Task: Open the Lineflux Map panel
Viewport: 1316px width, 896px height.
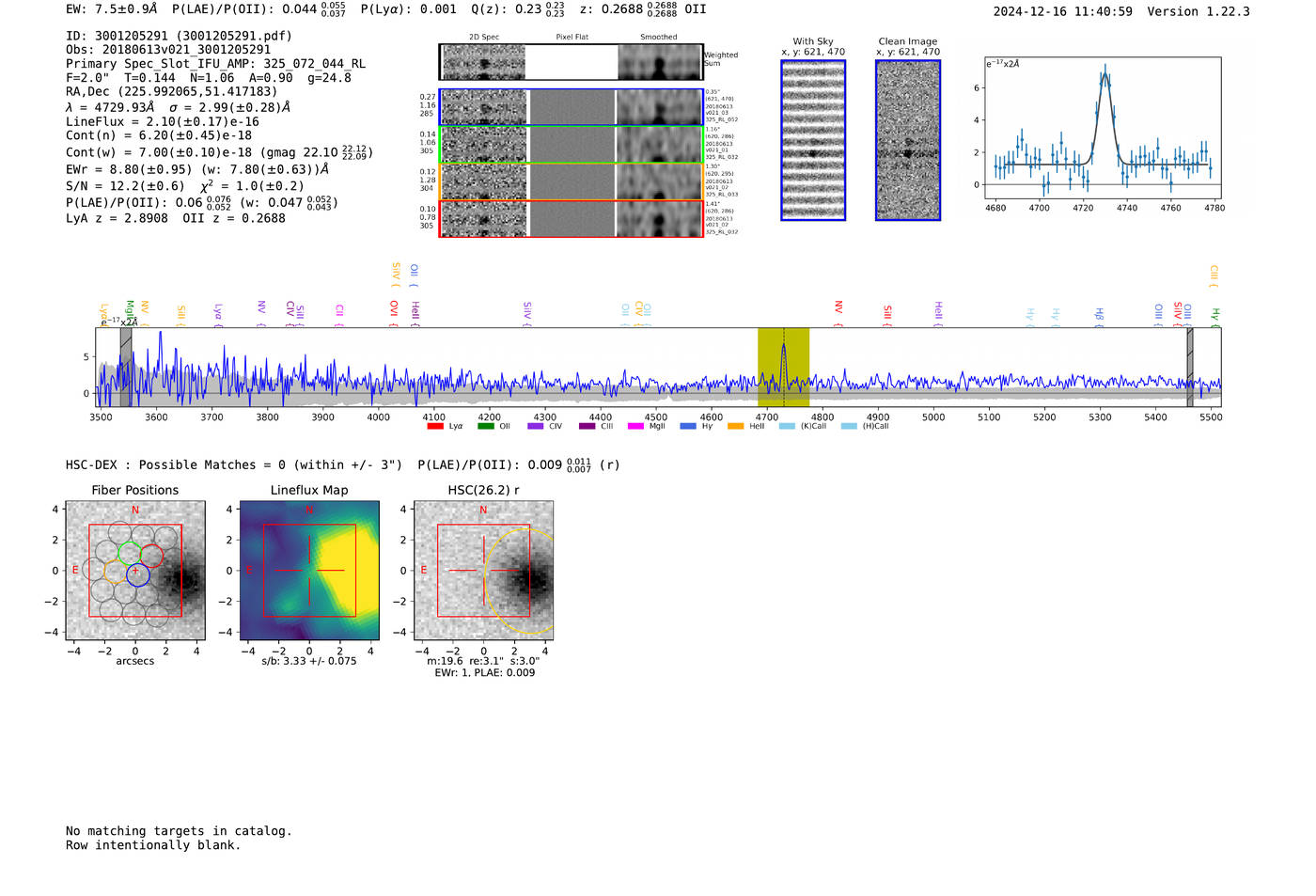Action: pos(309,571)
